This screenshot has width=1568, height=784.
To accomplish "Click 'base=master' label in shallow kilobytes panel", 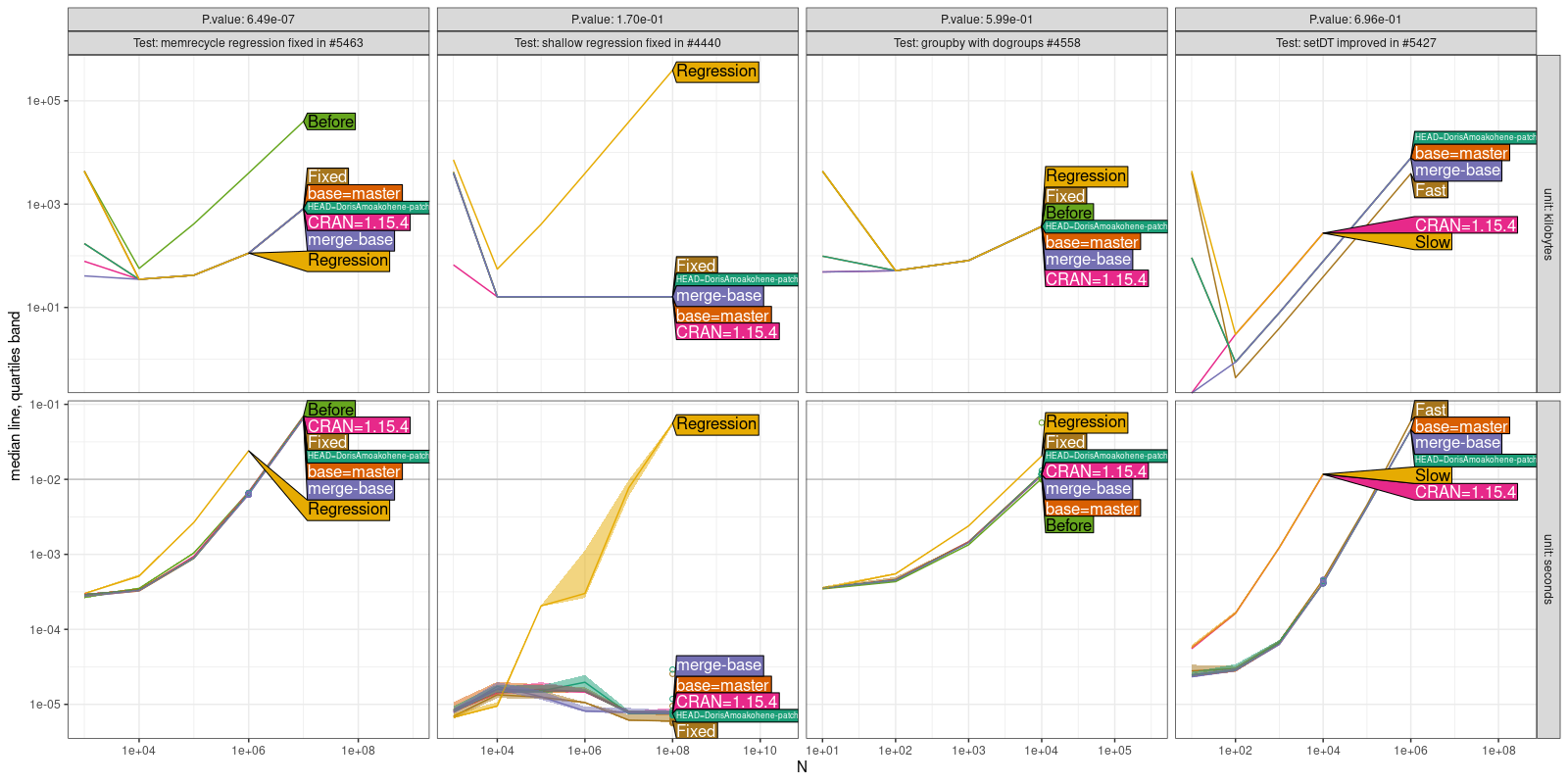I will click(x=723, y=316).
